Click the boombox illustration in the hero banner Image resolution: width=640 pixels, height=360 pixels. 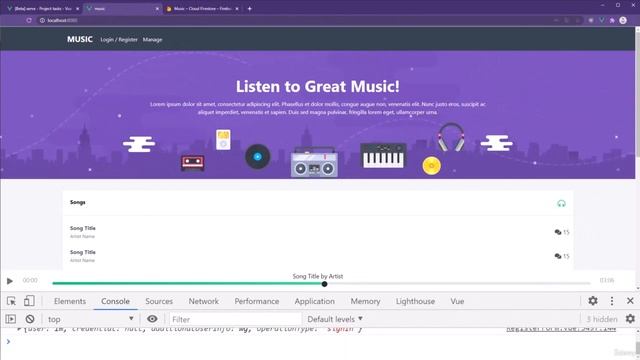click(x=314, y=162)
